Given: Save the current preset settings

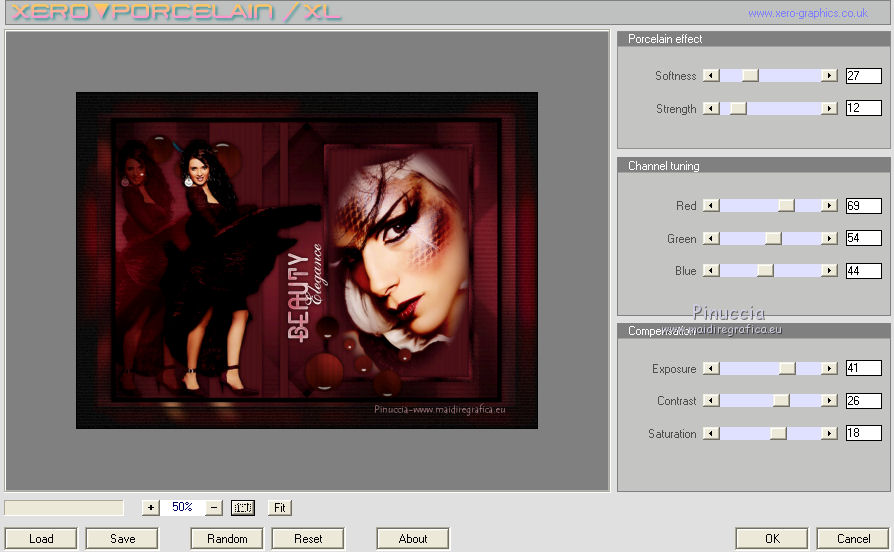Looking at the screenshot, I should [x=123, y=539].
